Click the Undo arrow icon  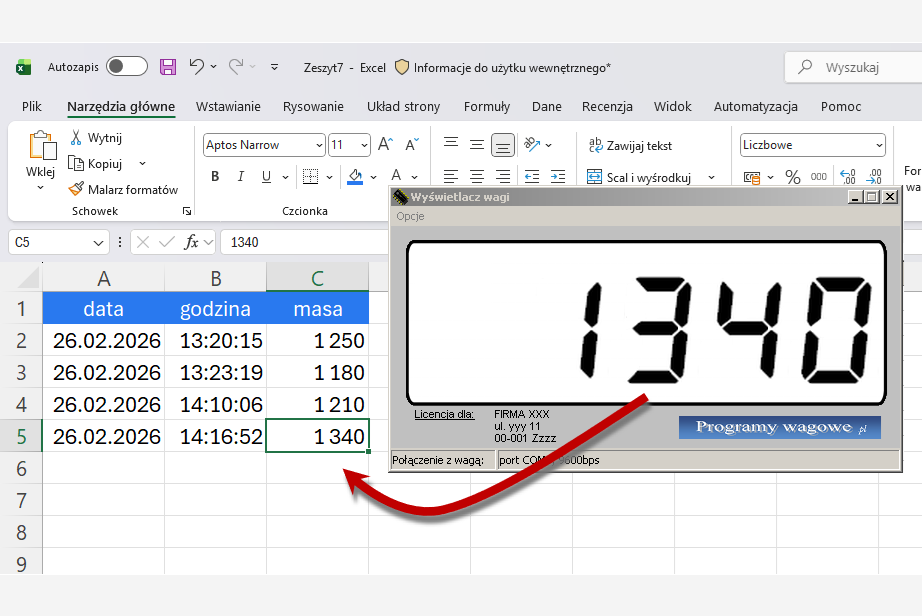pos(197,67)
